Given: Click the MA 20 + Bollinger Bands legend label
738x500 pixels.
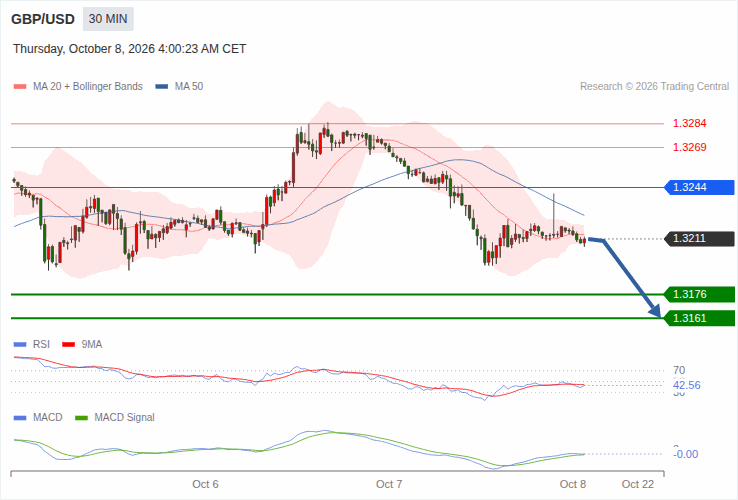Looking at the screenshot, I should point(88,87).
